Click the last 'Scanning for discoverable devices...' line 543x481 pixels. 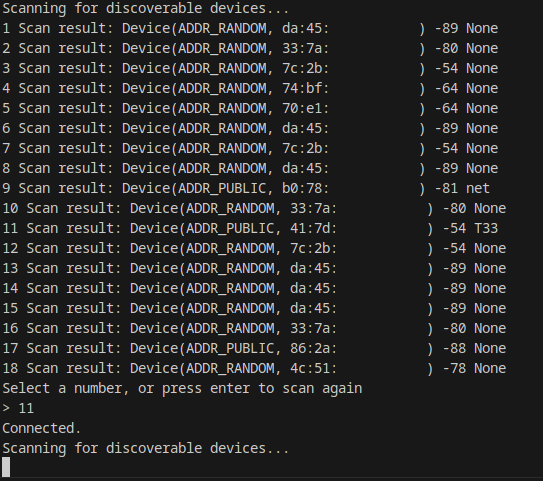point(145,449)
